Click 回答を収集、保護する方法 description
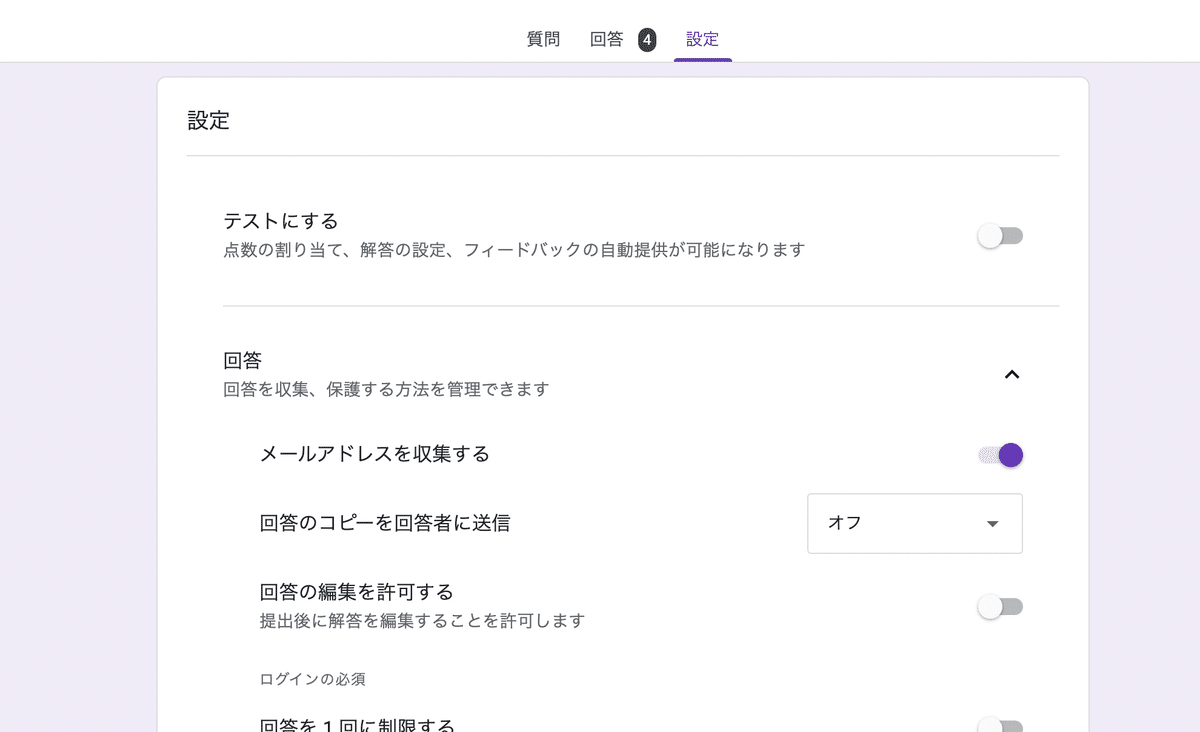1200x732 pixels. (x=386, y=389)
